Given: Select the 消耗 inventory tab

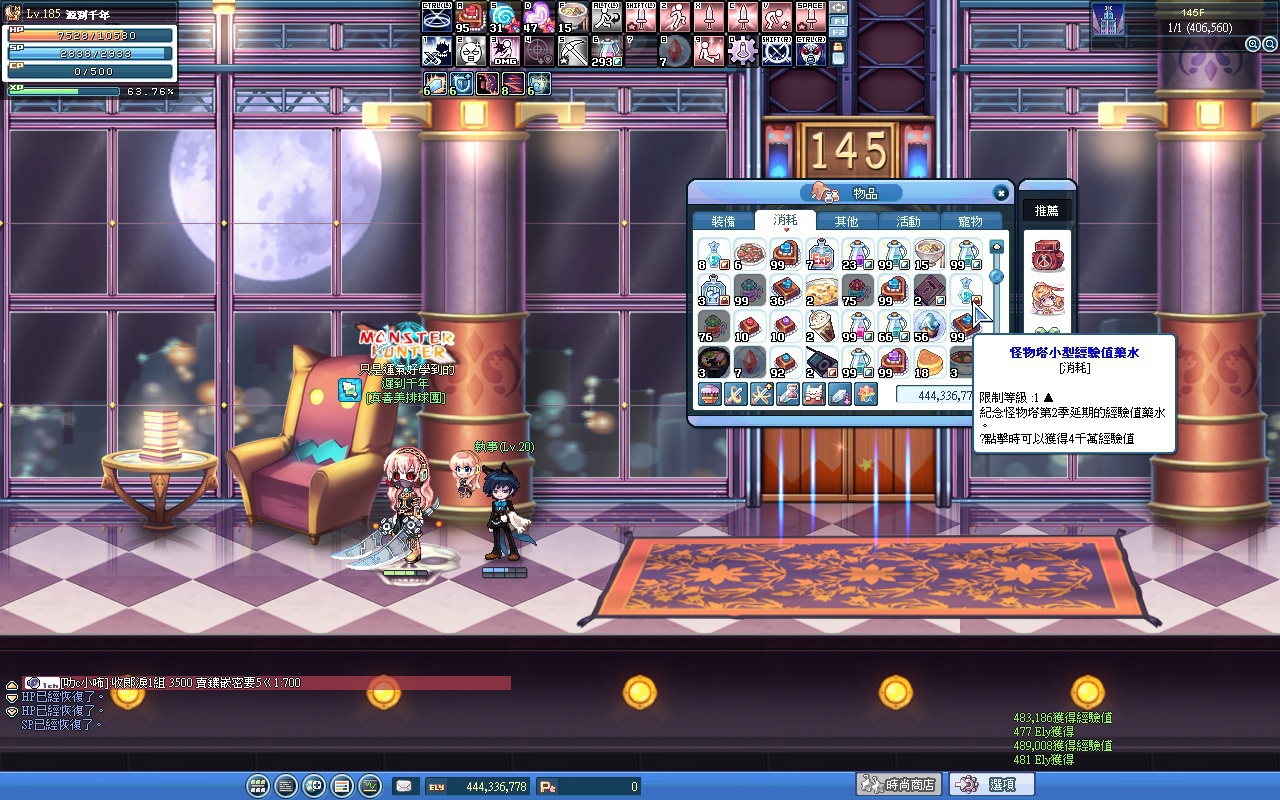Looking at the screenshot, I should 785,220.
